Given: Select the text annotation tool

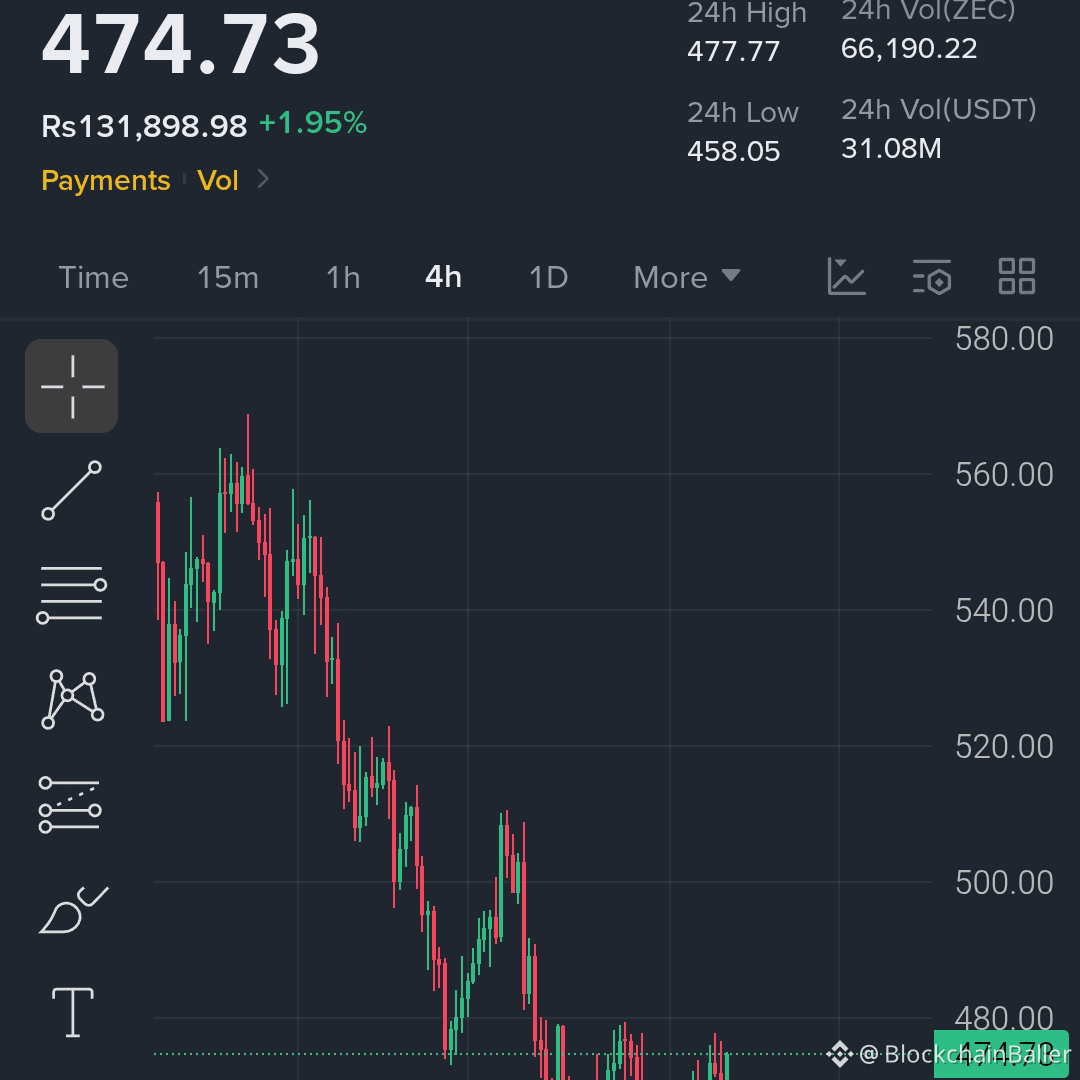Looking at the screenshot, I should point(73,1012).
